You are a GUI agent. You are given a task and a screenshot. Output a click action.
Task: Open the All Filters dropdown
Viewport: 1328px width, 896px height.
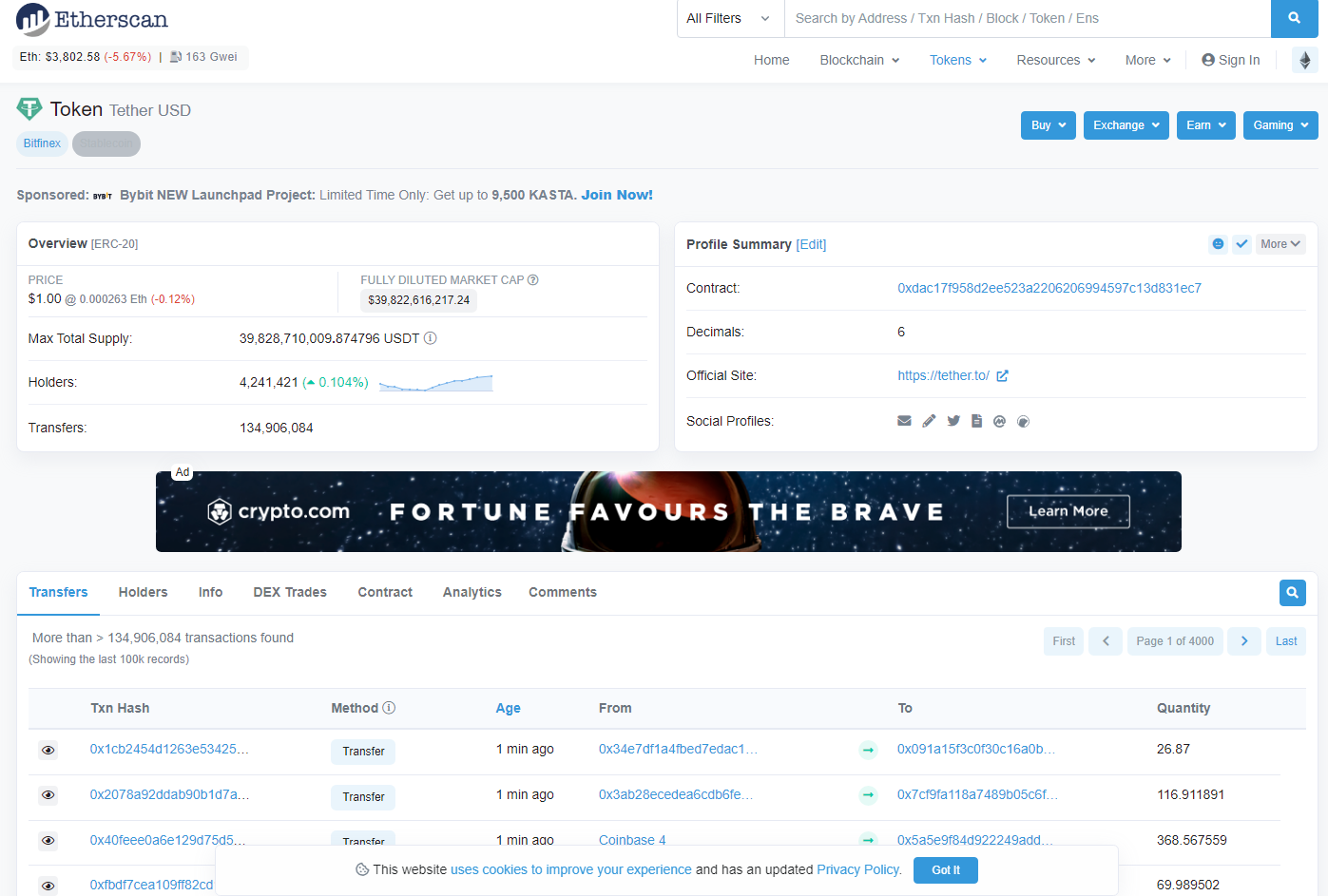click(728, 18)
